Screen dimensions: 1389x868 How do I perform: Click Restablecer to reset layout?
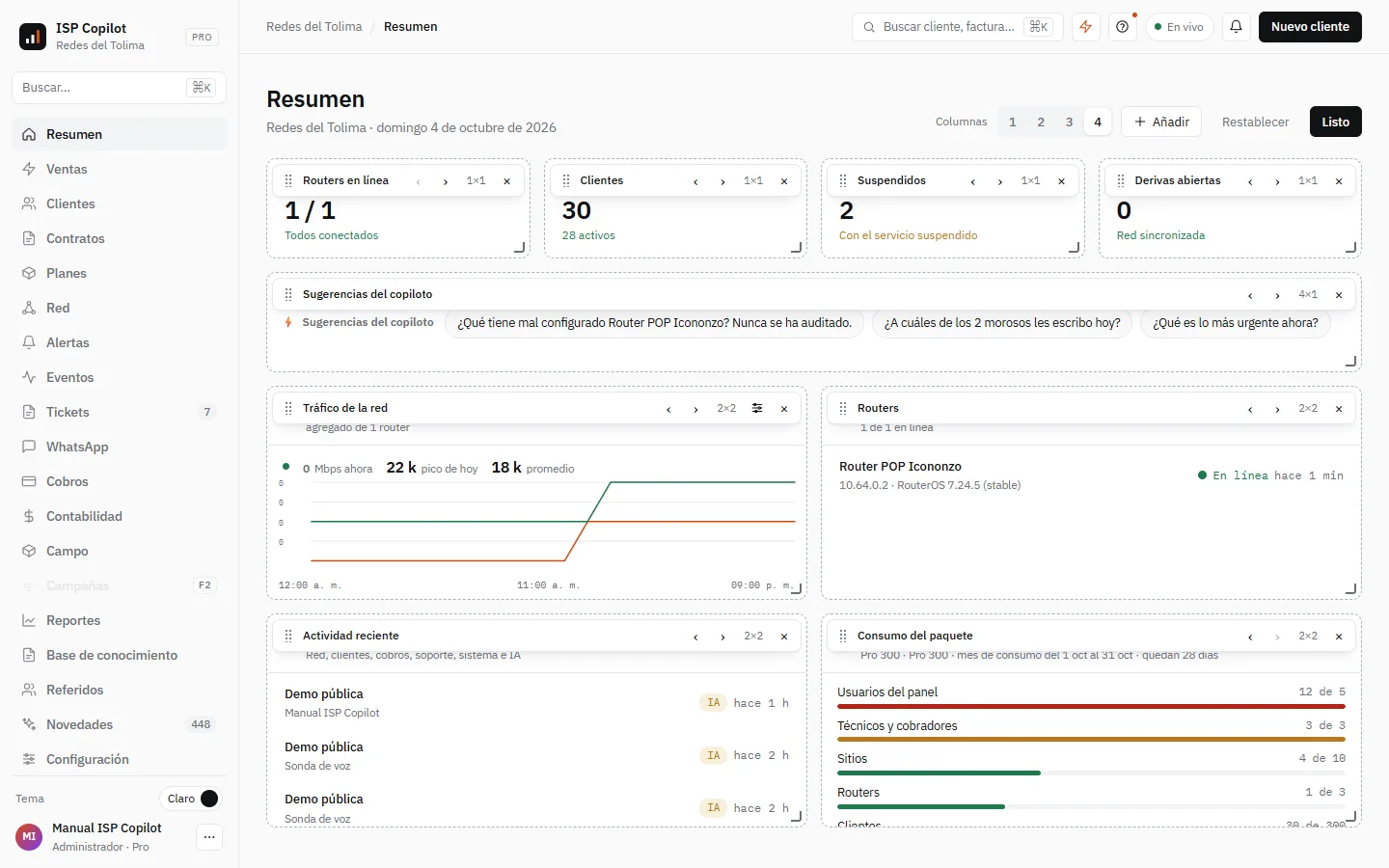coord(1255,122)
